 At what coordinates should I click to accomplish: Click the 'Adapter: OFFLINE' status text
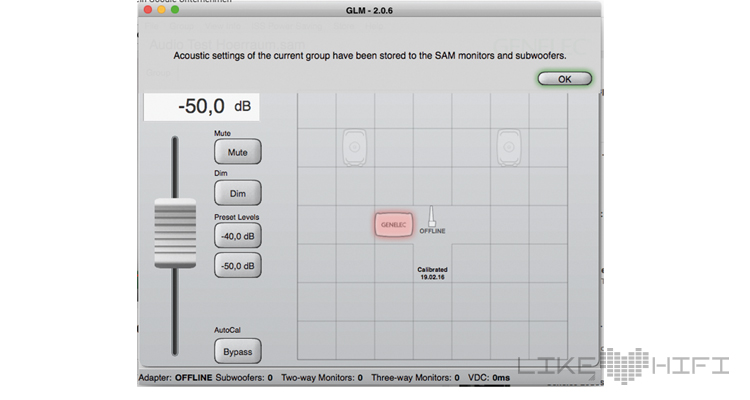pyautogui.click(x=175, y=378)
